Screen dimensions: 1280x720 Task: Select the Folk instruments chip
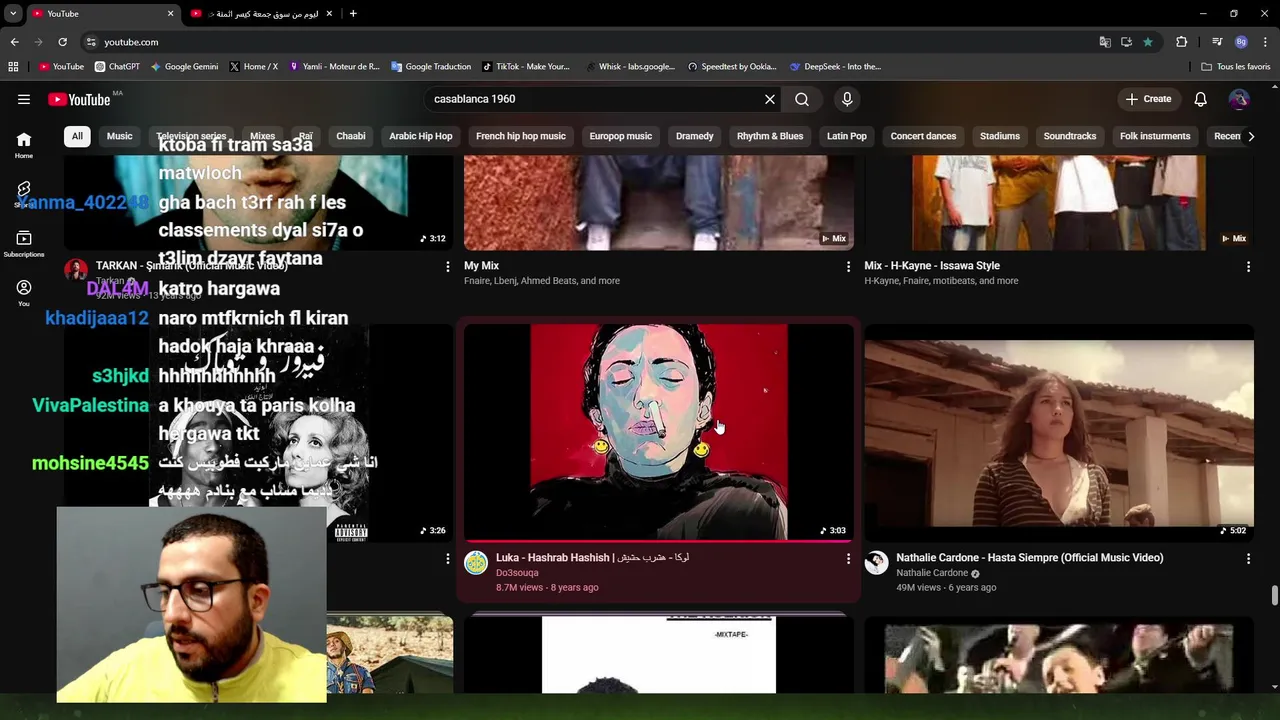[x=1155, y=136]
